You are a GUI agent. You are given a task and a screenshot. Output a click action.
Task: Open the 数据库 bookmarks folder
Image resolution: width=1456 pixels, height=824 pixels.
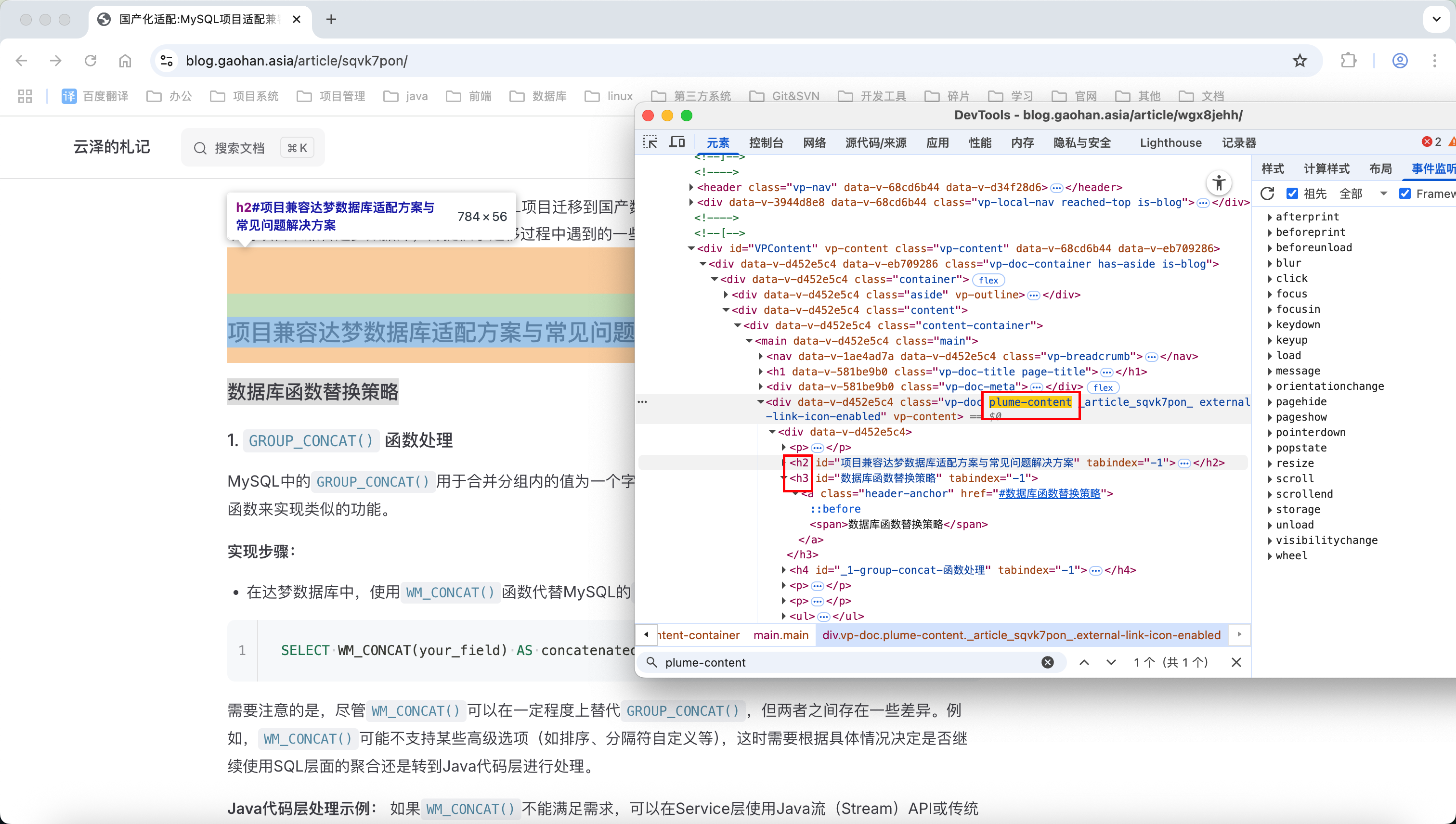click(x=538, y=96)
